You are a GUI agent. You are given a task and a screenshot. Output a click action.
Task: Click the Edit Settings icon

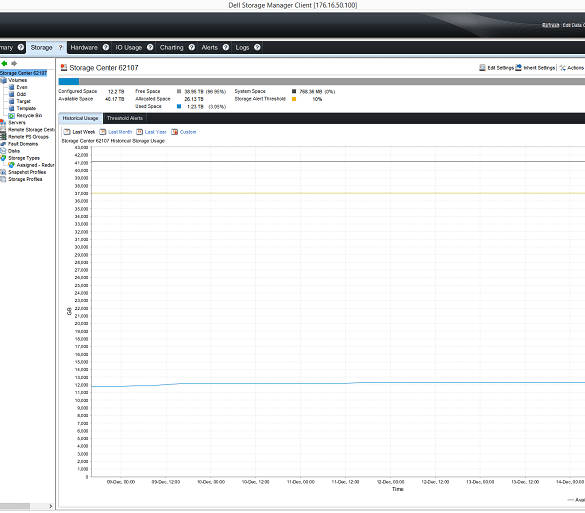pos(482,68)
